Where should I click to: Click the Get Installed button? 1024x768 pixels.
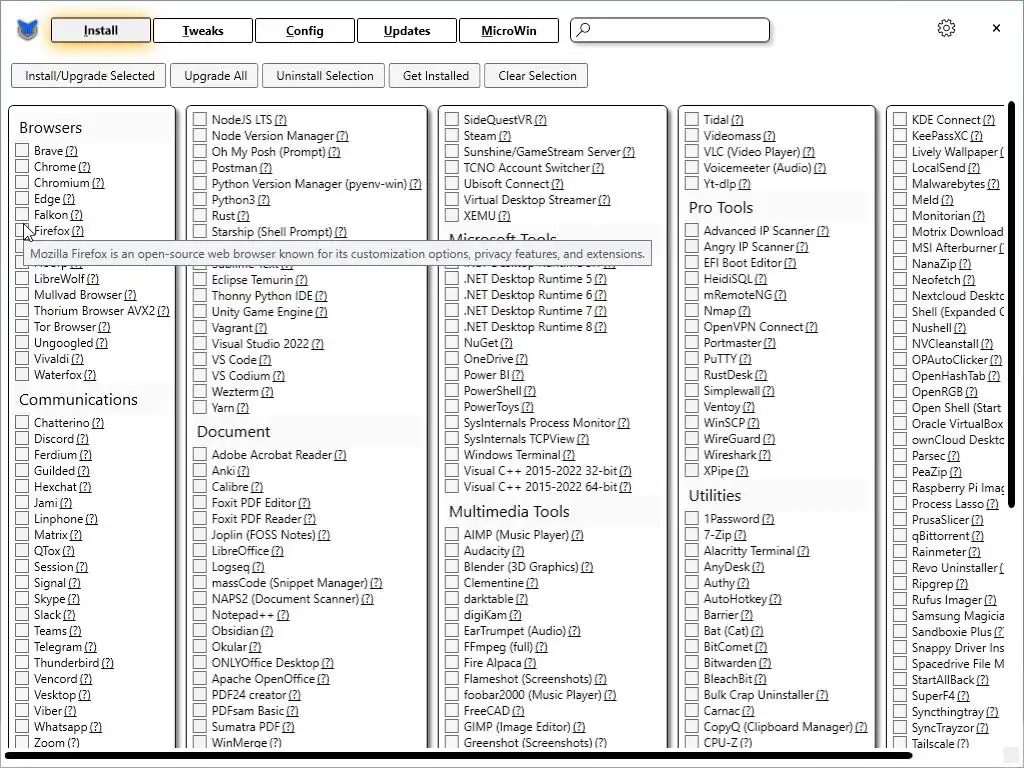pyautogui.click(x=436, y=76)
